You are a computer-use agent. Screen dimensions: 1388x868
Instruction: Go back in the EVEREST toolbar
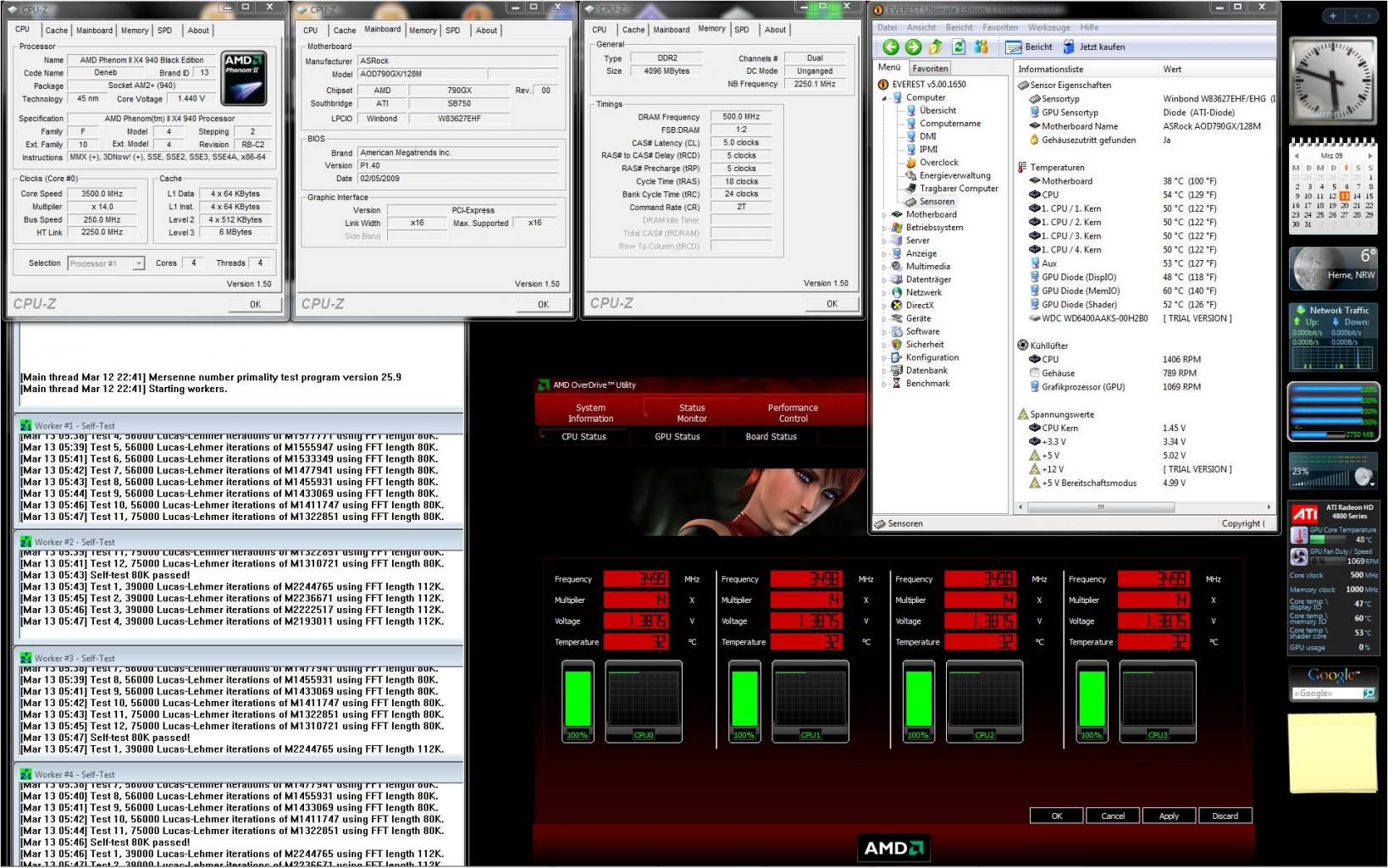(890, 47)
